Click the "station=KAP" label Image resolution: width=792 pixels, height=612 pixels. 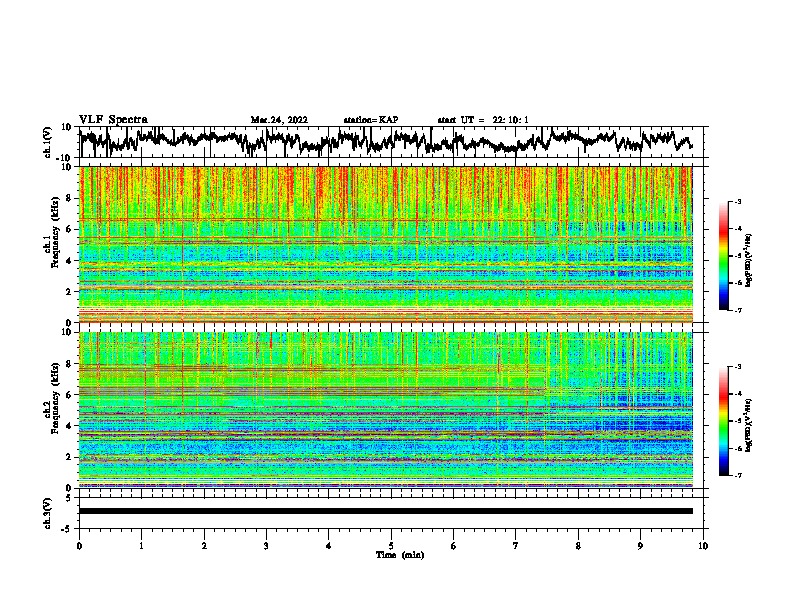[371, 120]
